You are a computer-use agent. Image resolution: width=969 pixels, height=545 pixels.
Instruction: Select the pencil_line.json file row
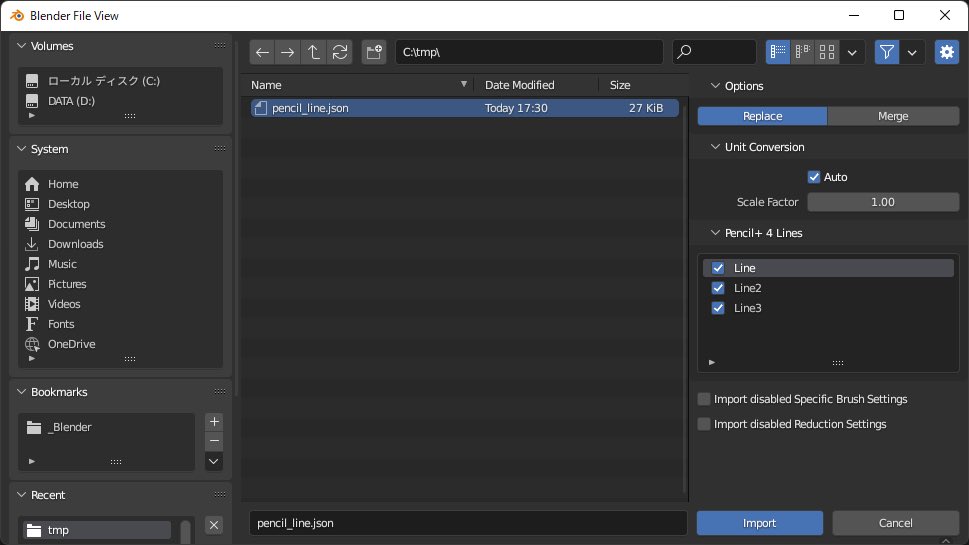[465, 108]
